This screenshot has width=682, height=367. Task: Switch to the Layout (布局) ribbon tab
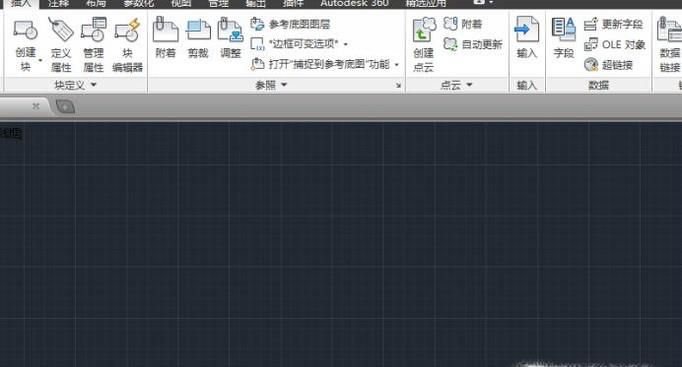(96, 3)
